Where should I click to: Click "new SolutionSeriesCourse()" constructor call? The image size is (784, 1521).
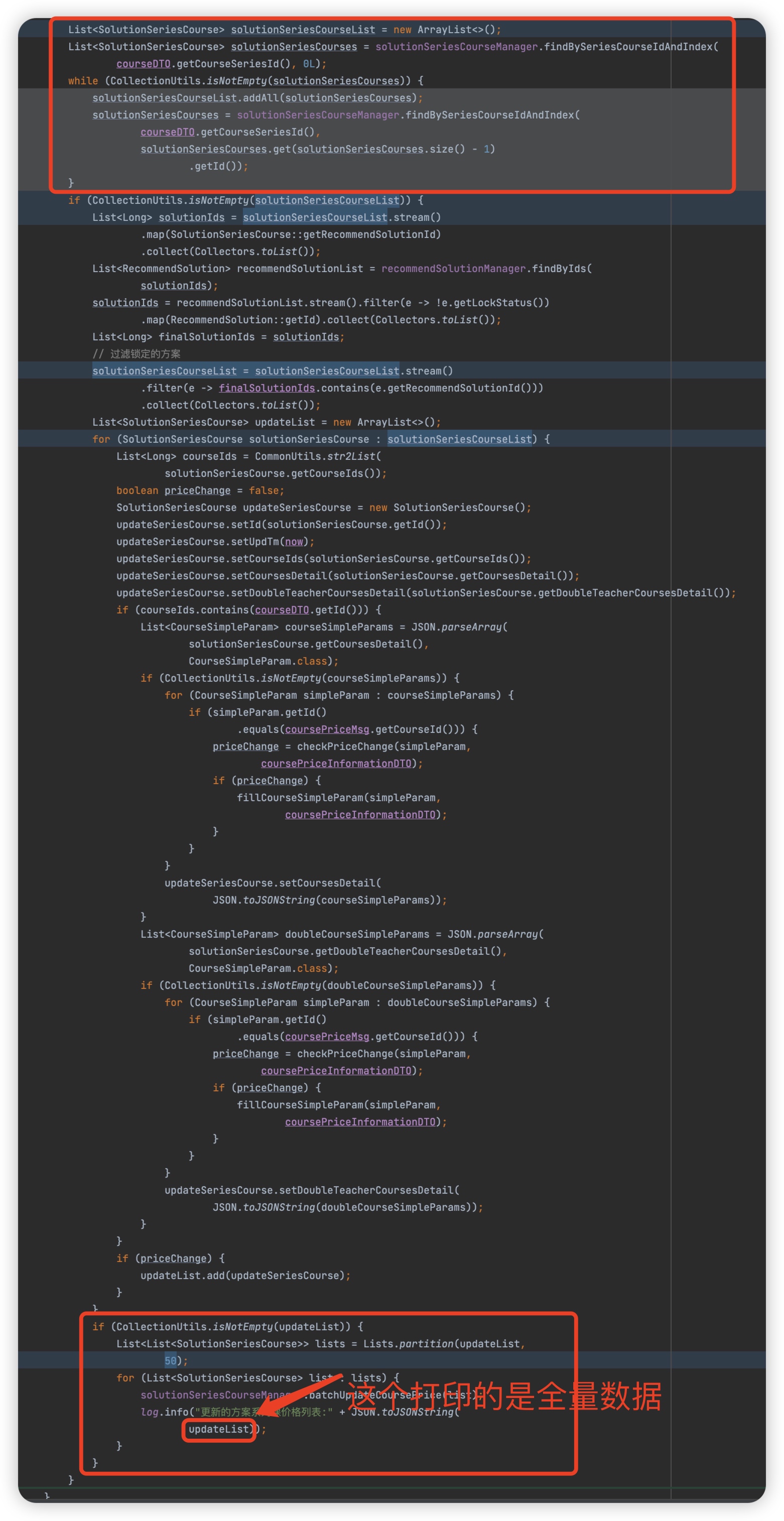pos(447,509)
